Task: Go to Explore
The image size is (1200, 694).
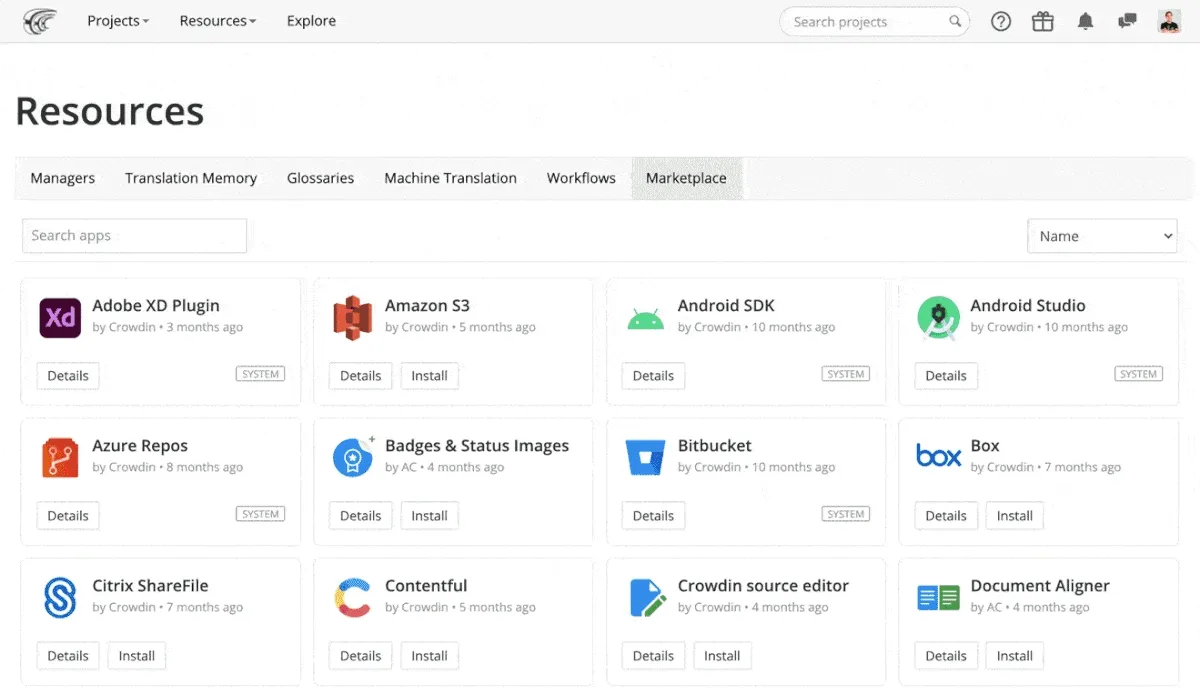Action: pos(311,21)
